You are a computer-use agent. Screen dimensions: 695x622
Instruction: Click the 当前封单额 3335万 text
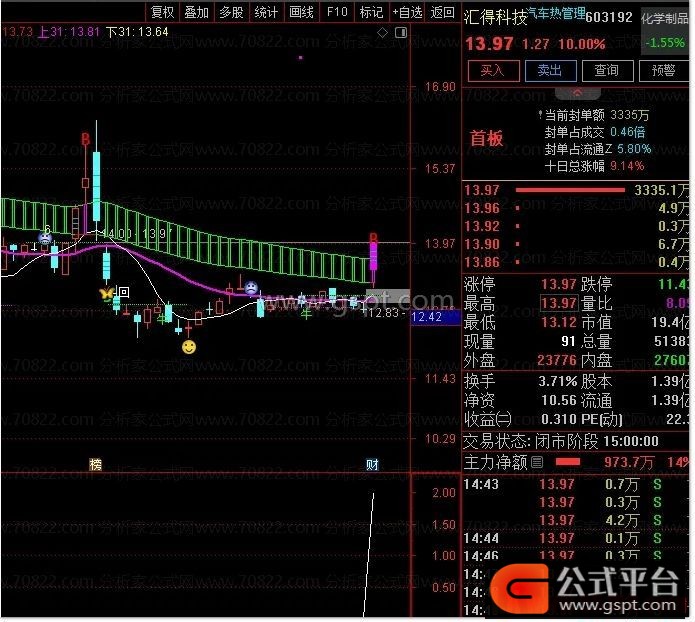pos(597,115)
